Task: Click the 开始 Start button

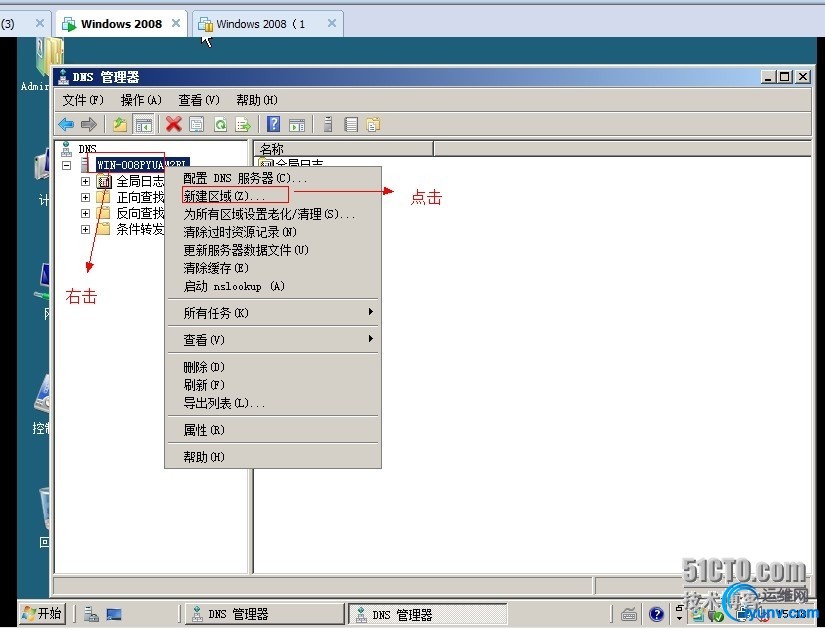Action: (x=42, y=613)
